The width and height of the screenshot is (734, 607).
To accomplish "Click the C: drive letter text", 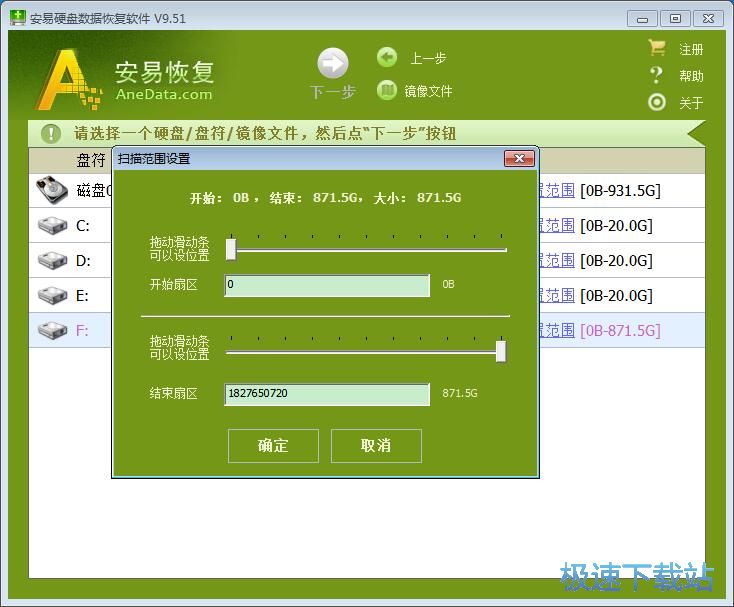I will coord(83,226).
